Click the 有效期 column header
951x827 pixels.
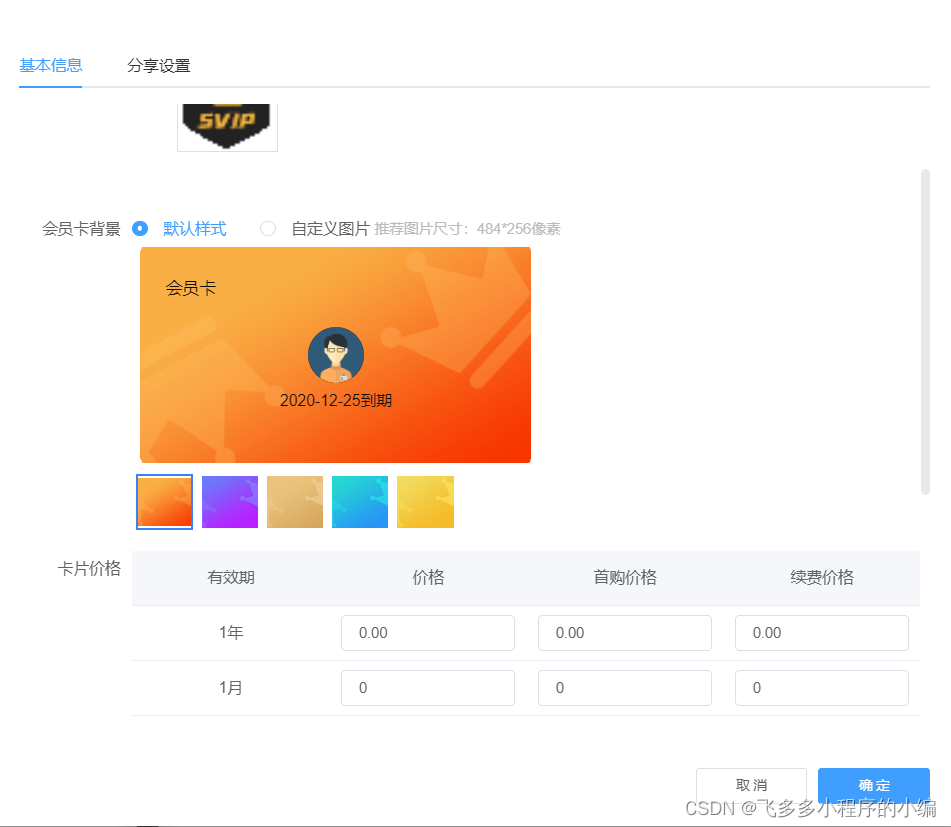231,577
